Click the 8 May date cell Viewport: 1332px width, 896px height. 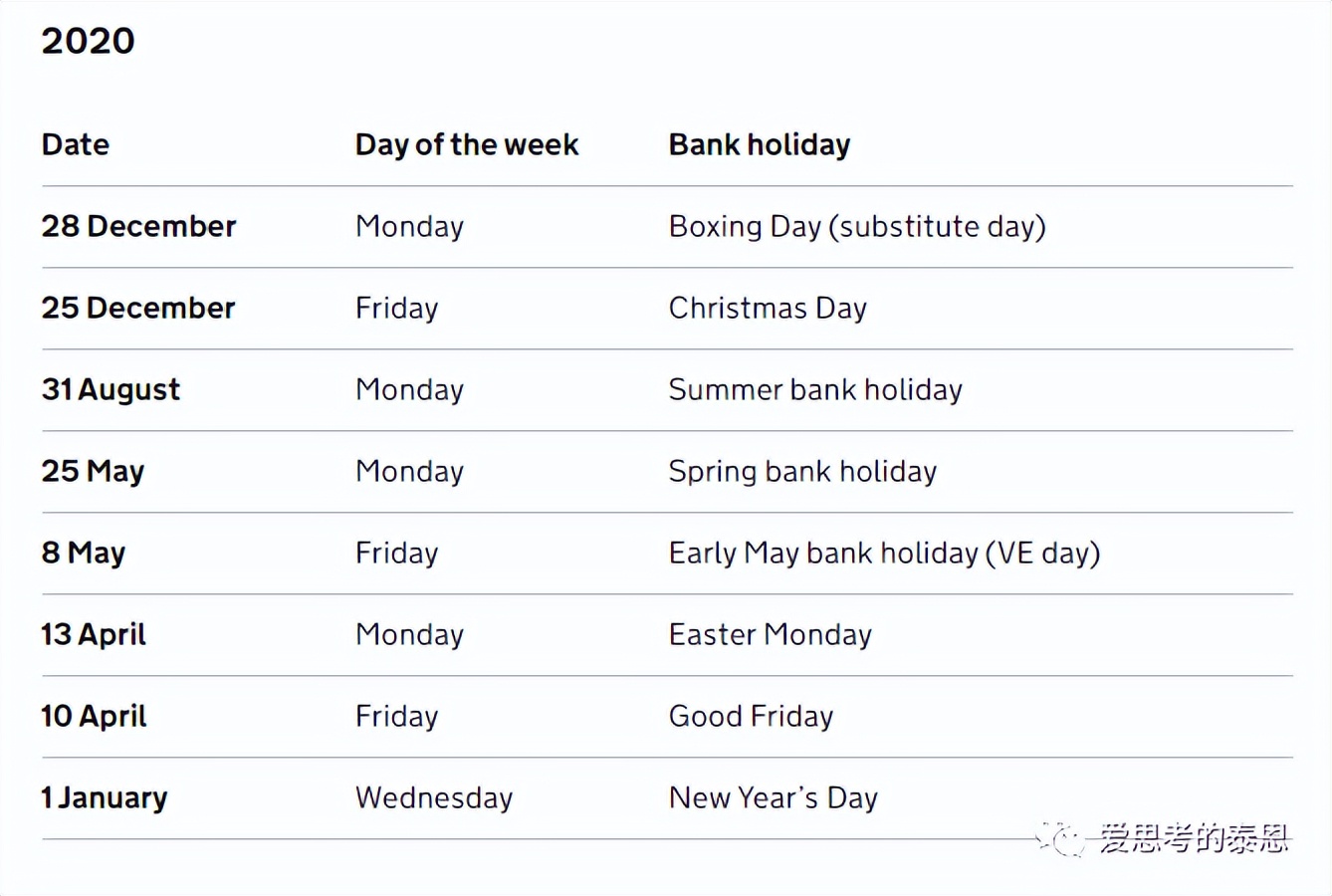pyautogui.click(x=84, y=554)
